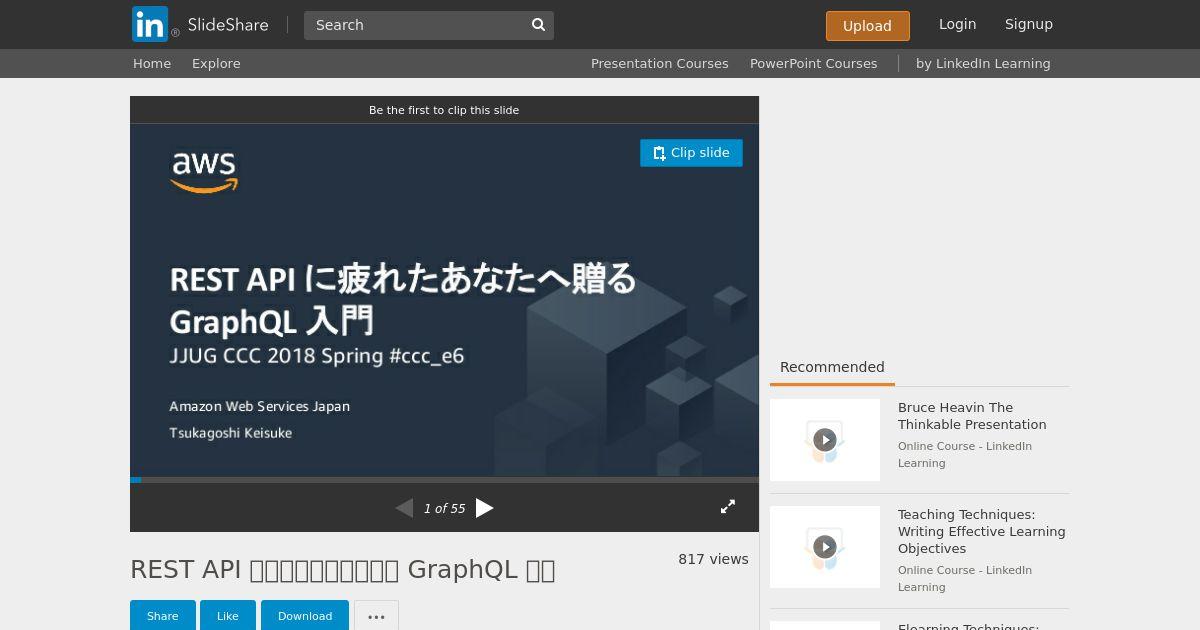The width and height of the screenshot is (1200, 630).
Task: Click the LinkedIn logo icon
Action: click(x=150, y=24)
